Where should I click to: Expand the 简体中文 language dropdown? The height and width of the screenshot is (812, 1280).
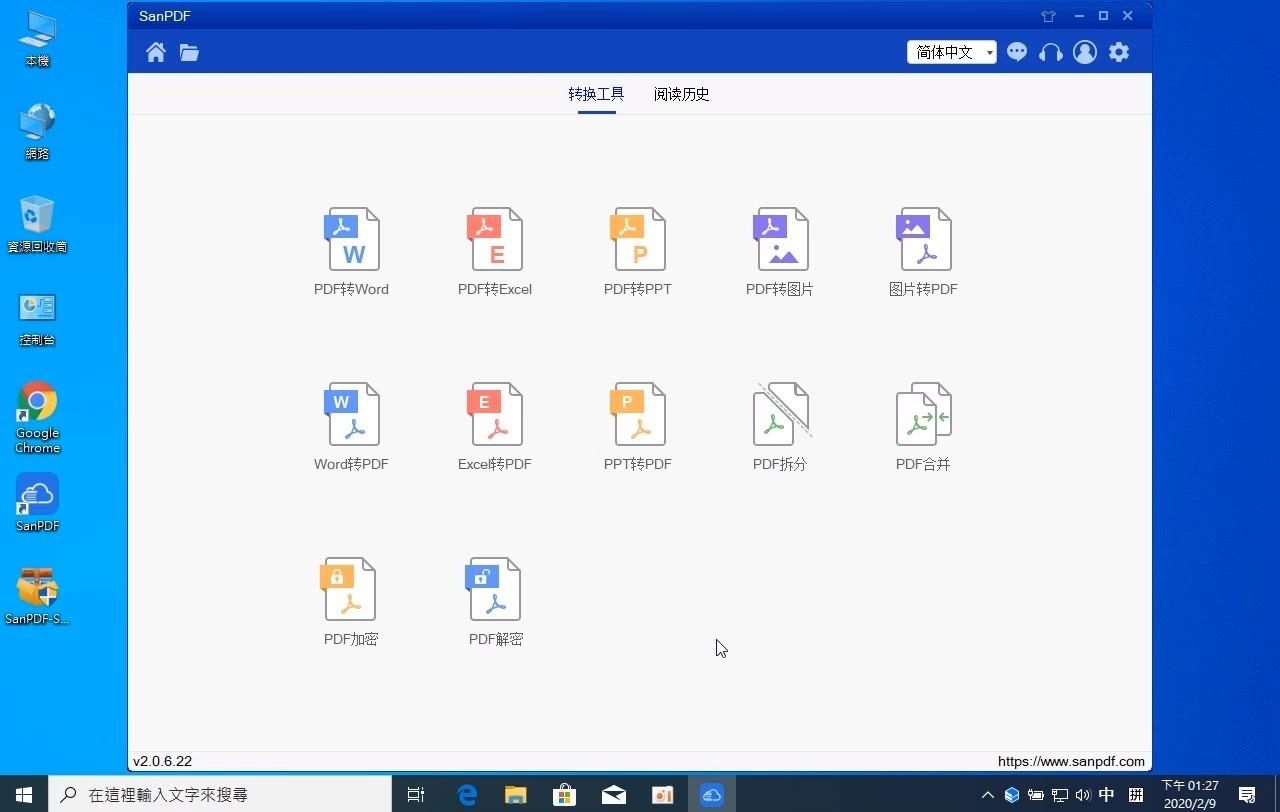point(952,52)
